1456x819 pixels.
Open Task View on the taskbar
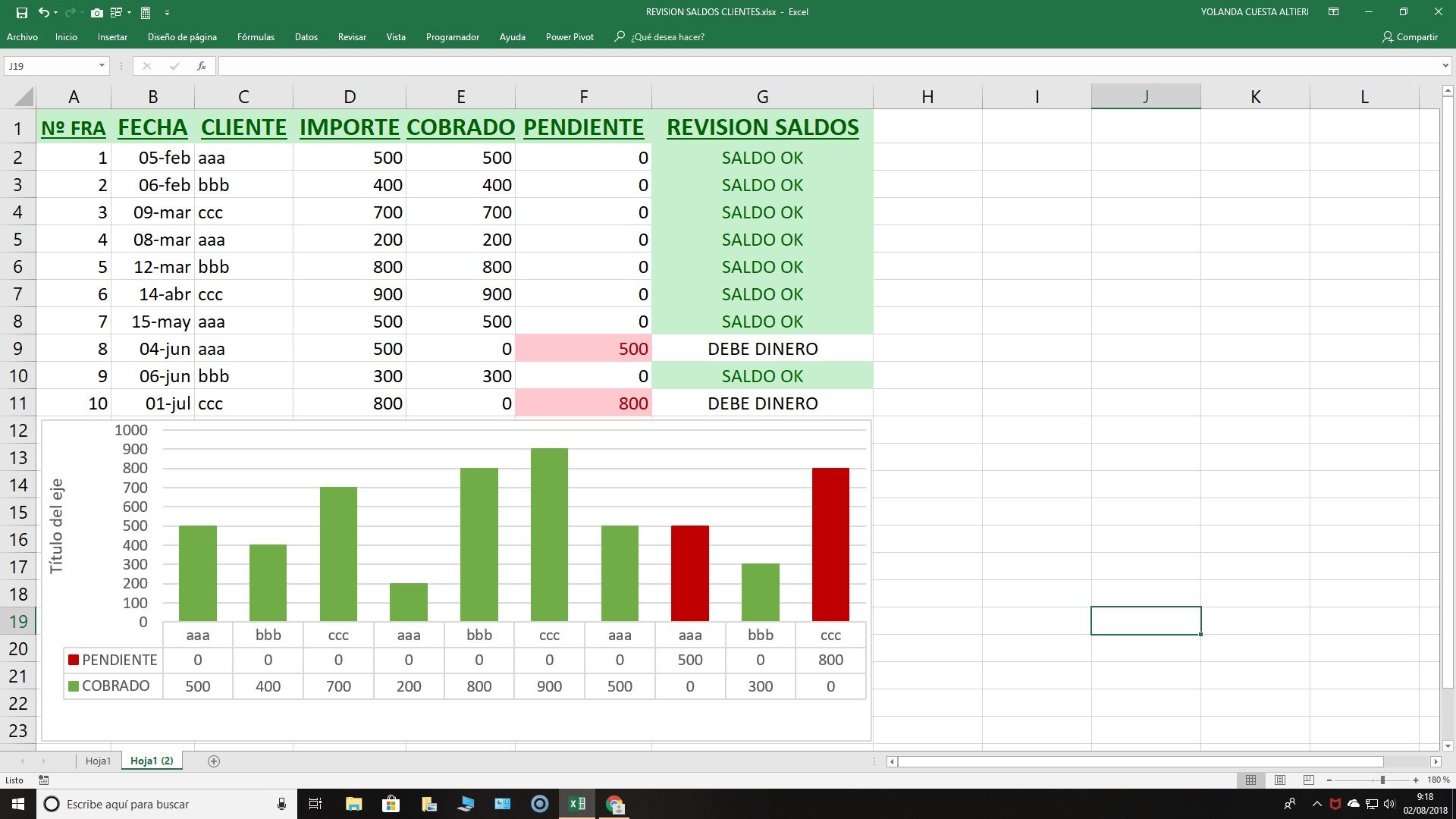[315, 804]
